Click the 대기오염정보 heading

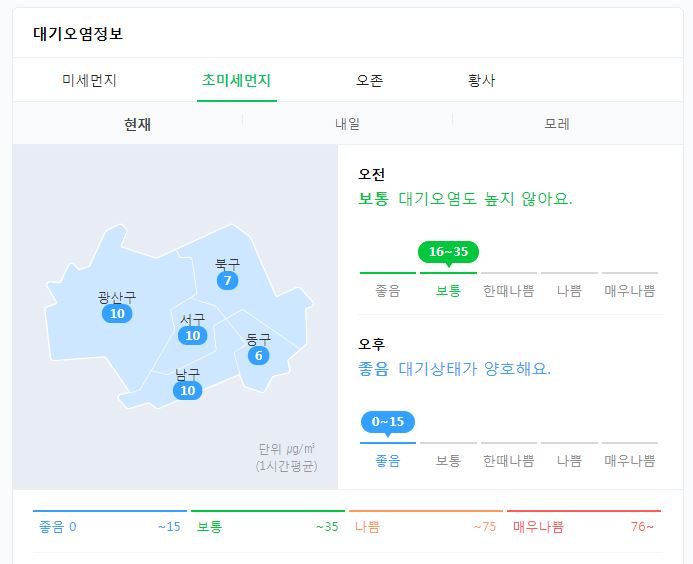pyautogui.click(x=78, y=33)
